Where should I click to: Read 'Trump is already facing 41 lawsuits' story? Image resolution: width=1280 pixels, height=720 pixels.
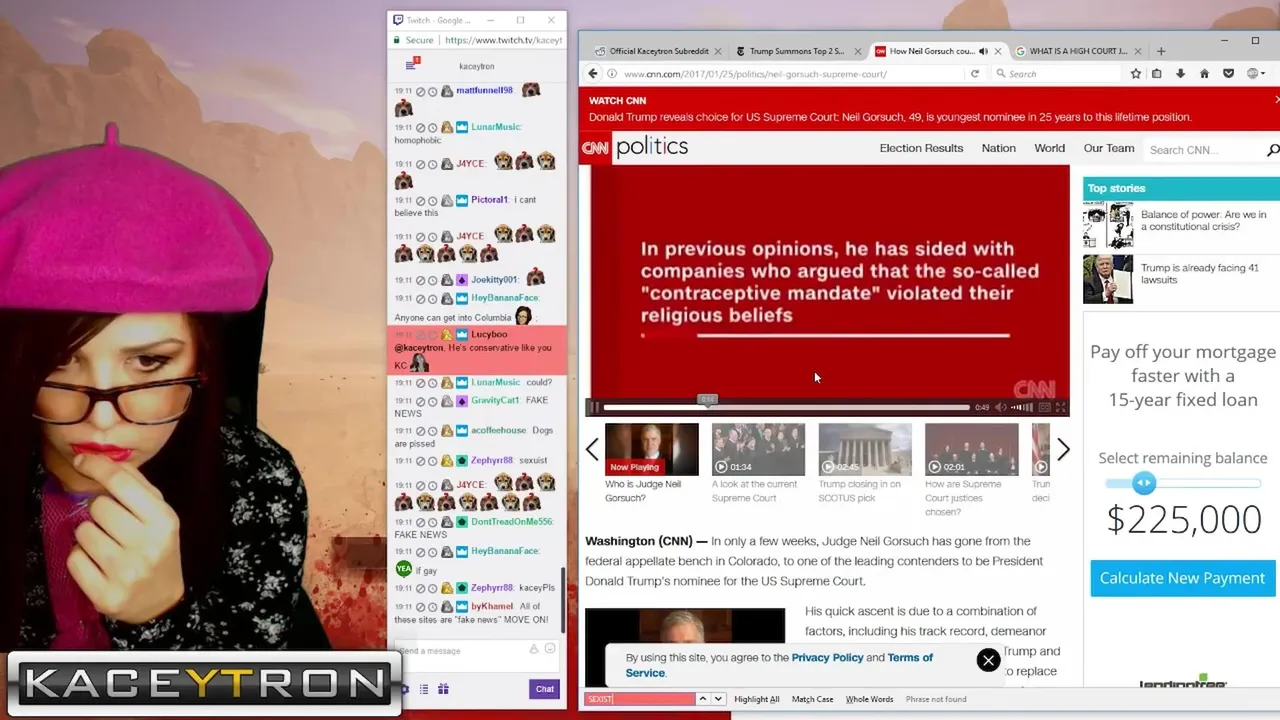pyautogui.click(x=1199, y=274)
